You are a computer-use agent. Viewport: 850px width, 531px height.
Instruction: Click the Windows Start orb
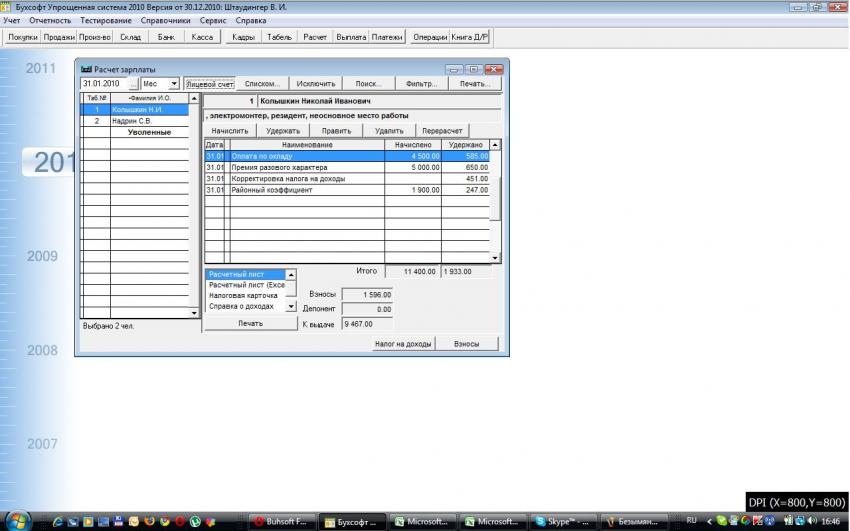(x=17, y=521)
